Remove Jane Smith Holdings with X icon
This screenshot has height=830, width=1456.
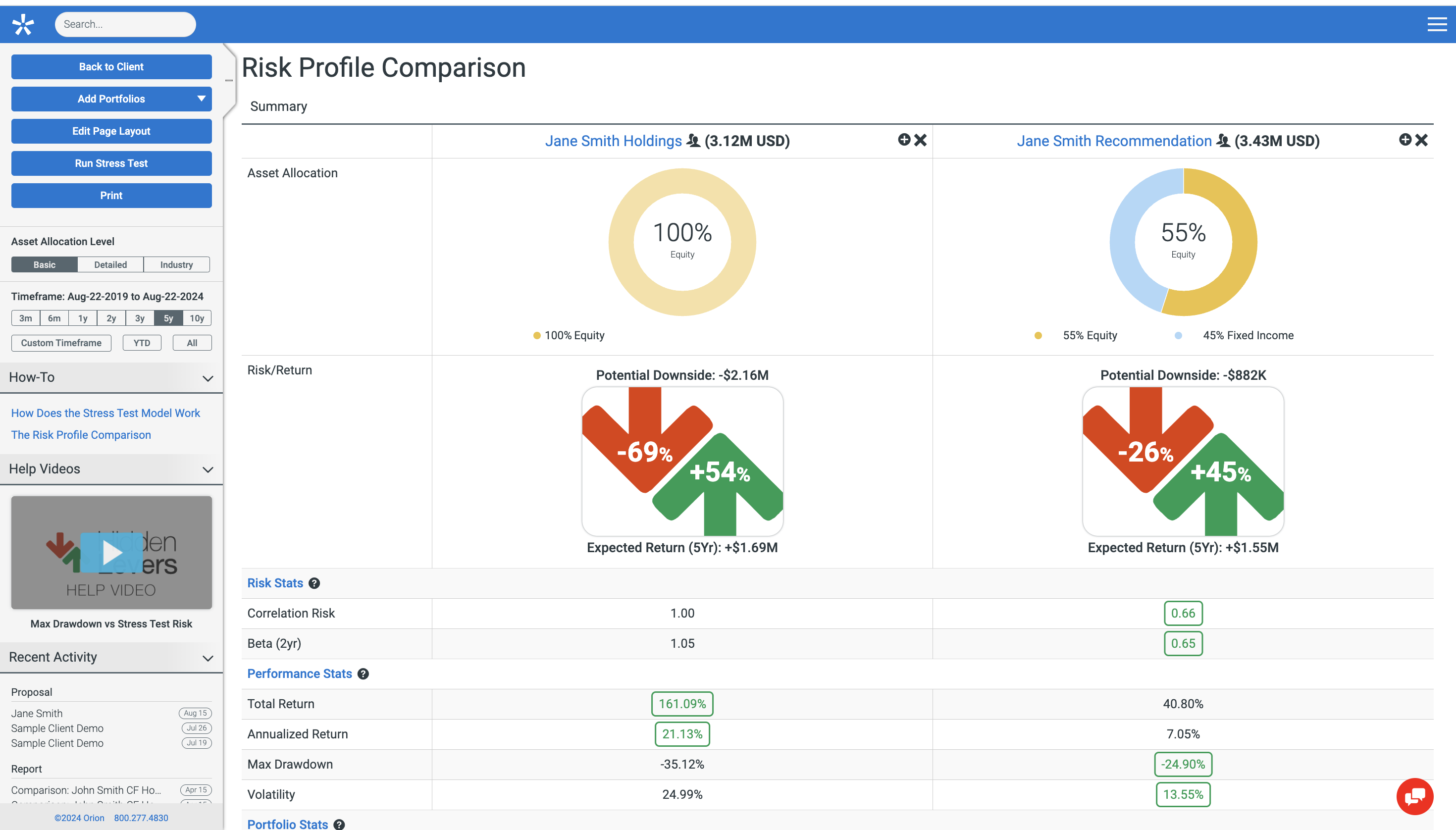tap(920, 140)
